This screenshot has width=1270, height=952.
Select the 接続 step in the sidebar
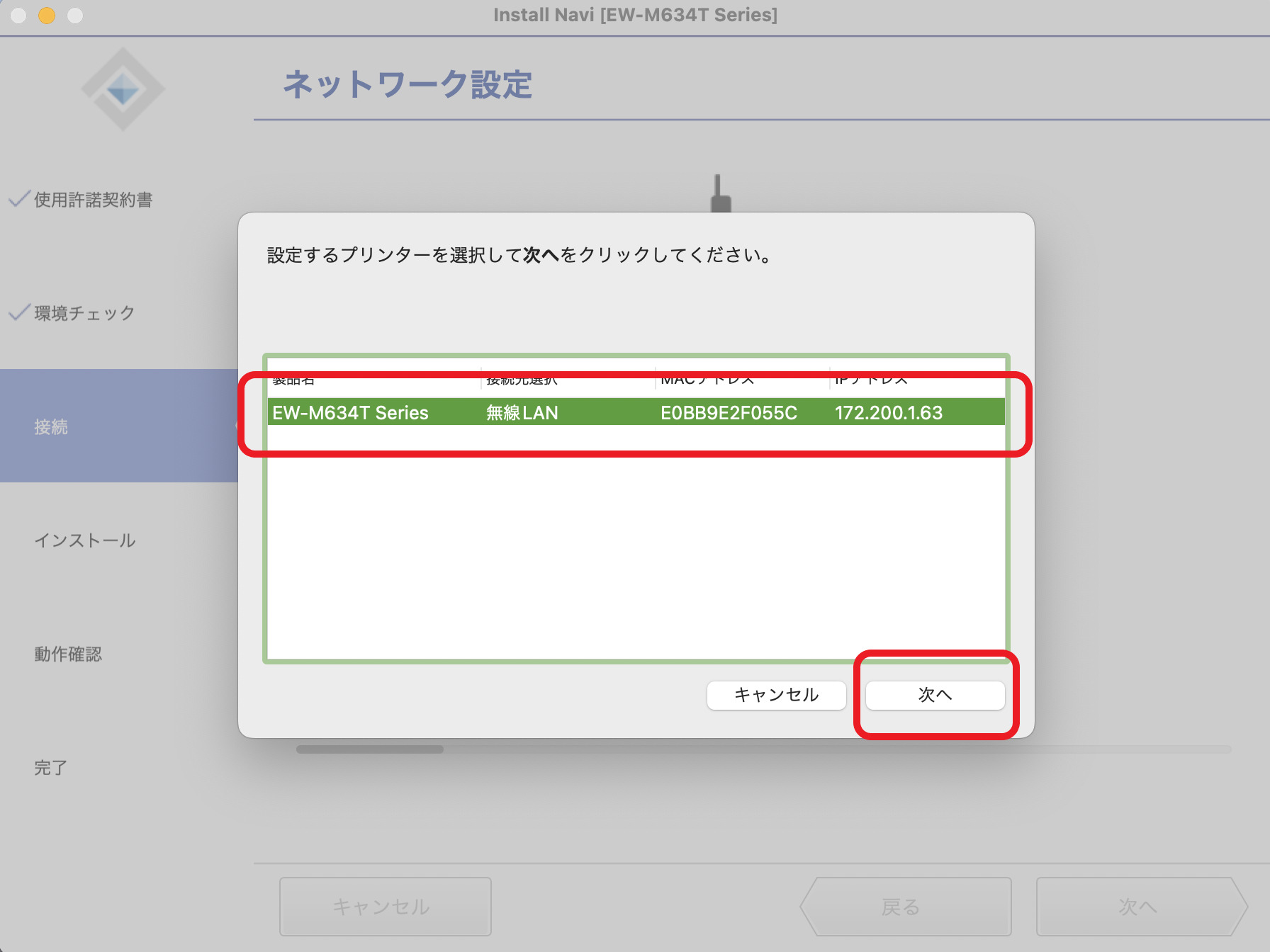51,426
